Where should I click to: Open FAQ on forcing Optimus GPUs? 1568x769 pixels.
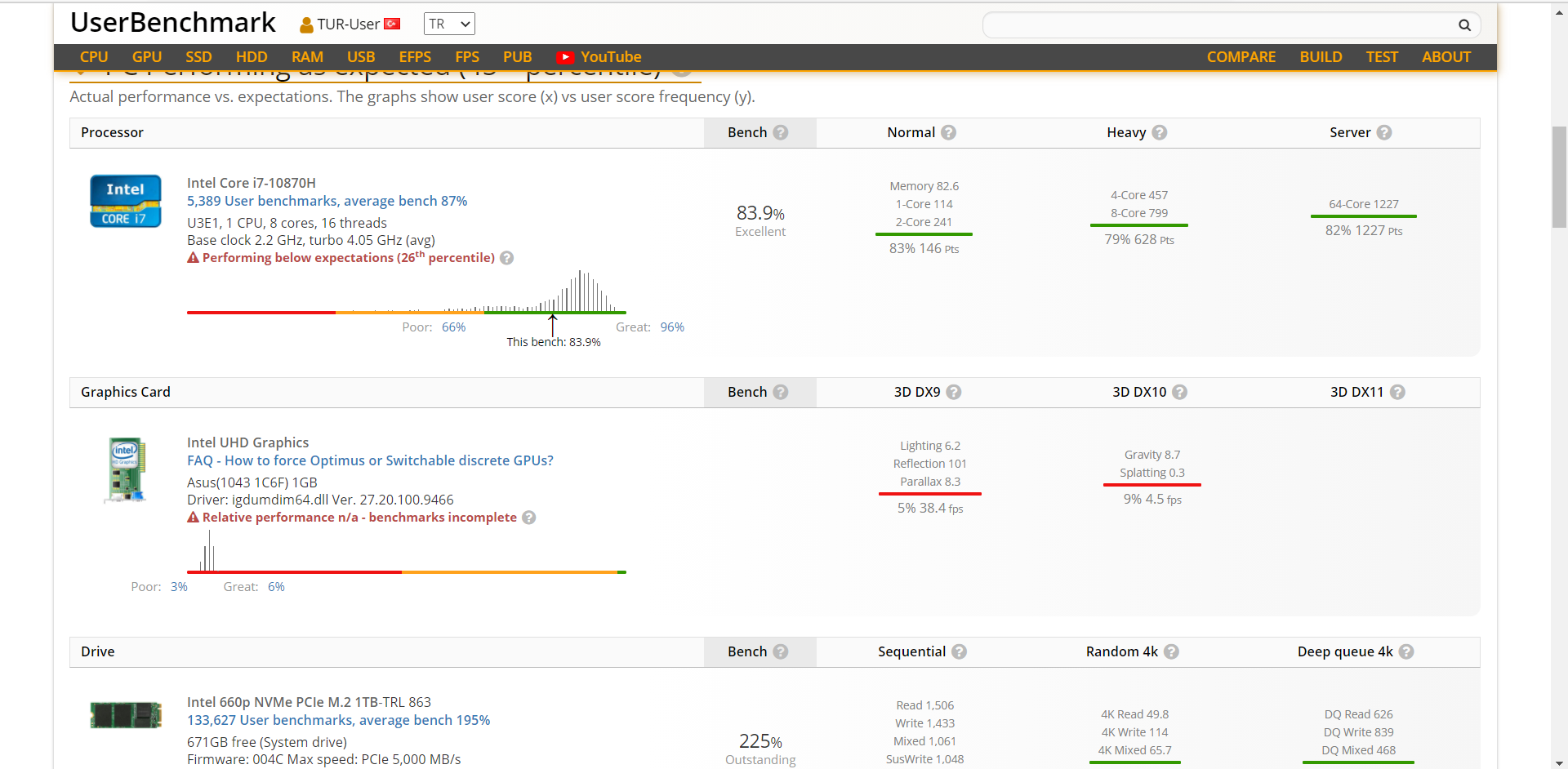[x=370, y=460]
